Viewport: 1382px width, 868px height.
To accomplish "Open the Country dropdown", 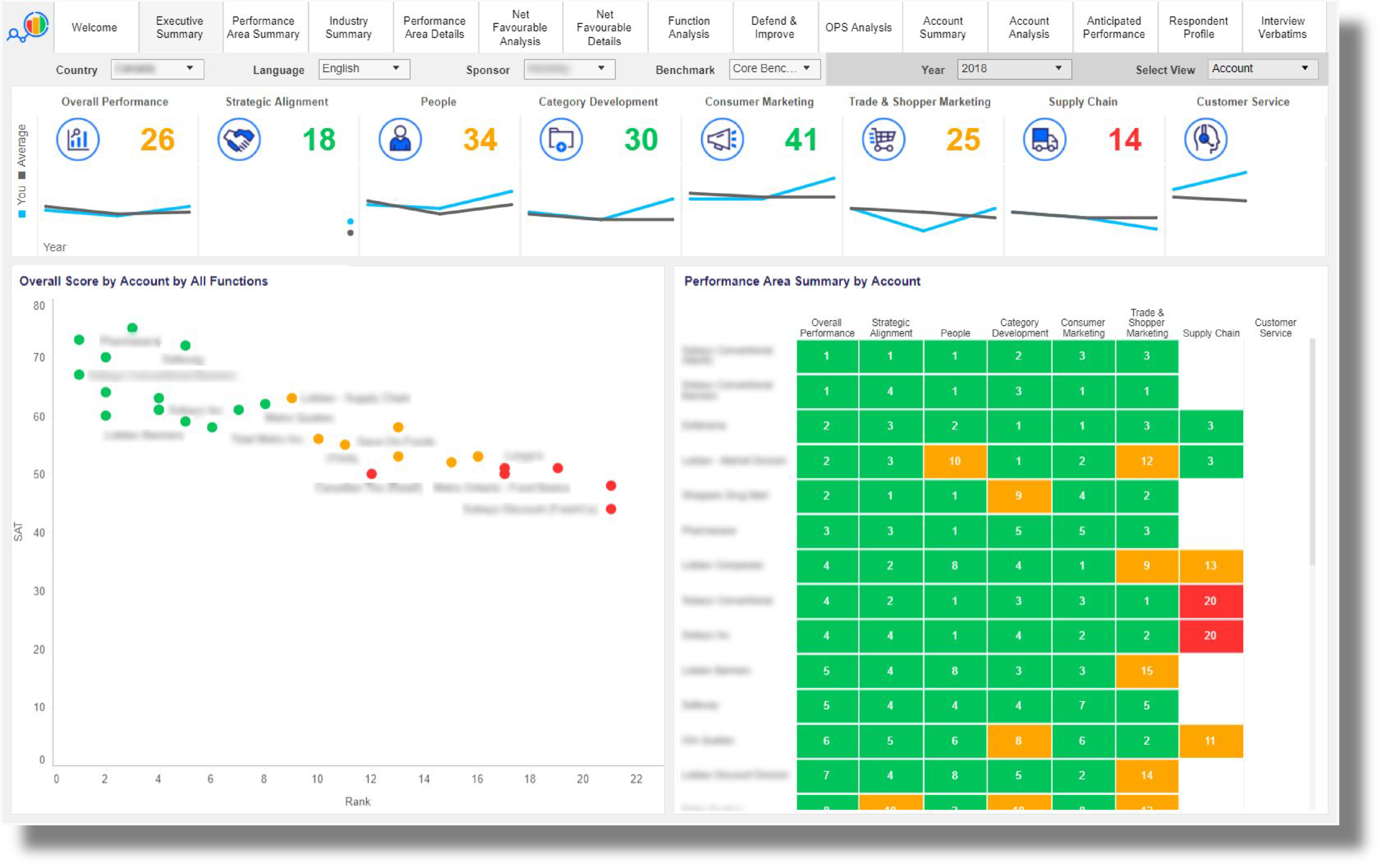I will (156, 69).
